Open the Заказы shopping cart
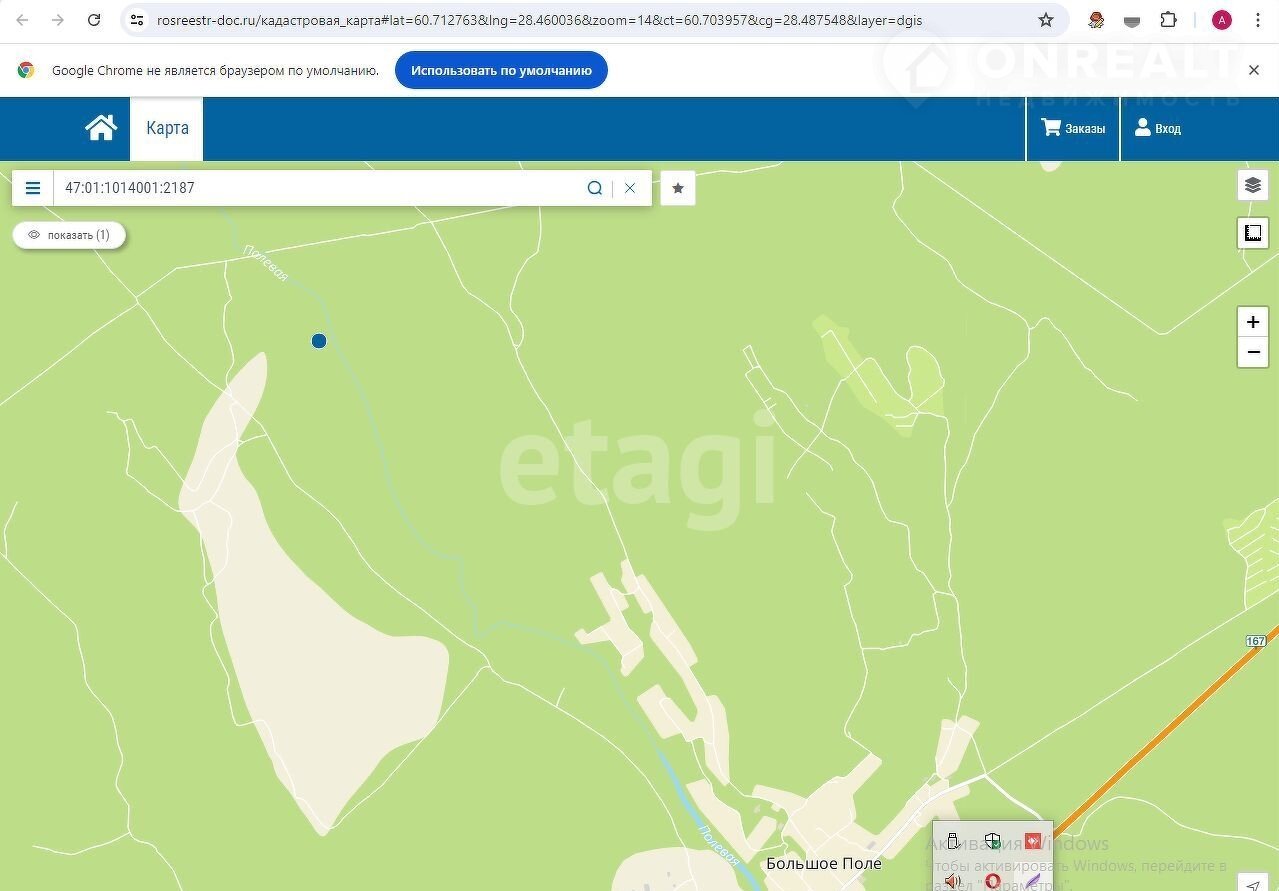This screenshot has height=891, width=1279. (x=1073, y=128)
